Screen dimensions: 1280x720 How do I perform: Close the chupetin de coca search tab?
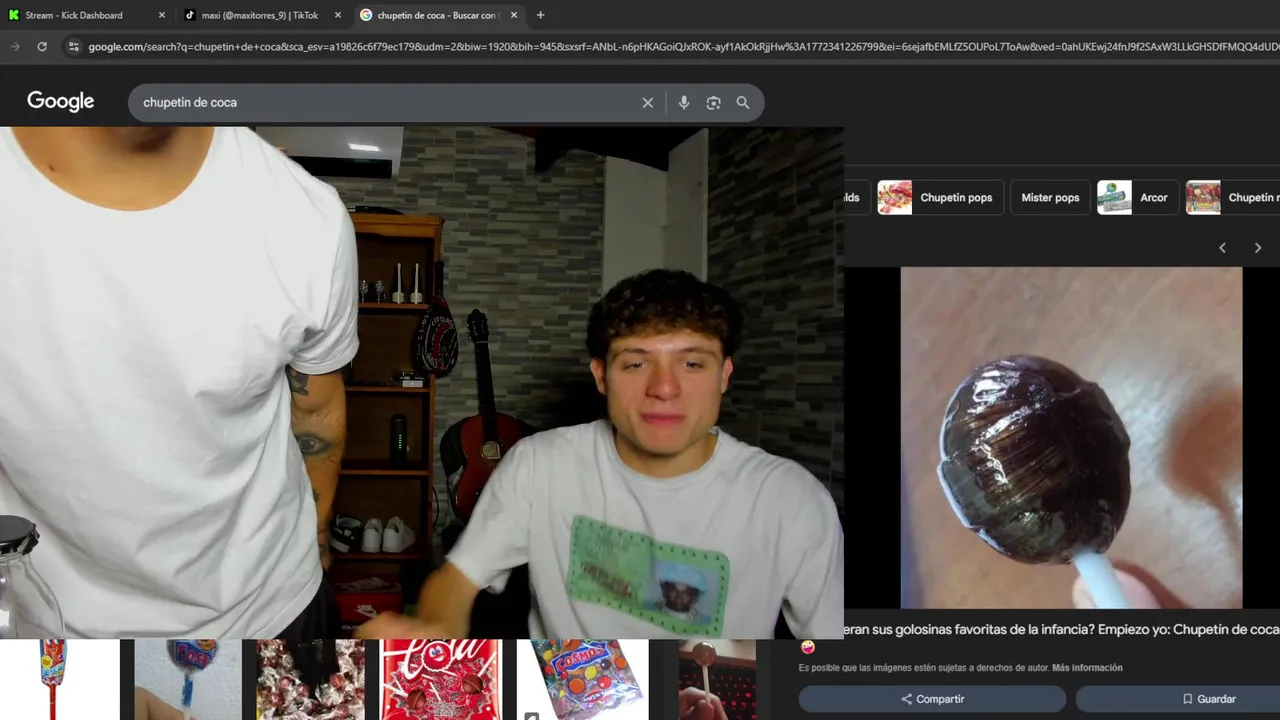pyautogui.click(x=514, y=15)
